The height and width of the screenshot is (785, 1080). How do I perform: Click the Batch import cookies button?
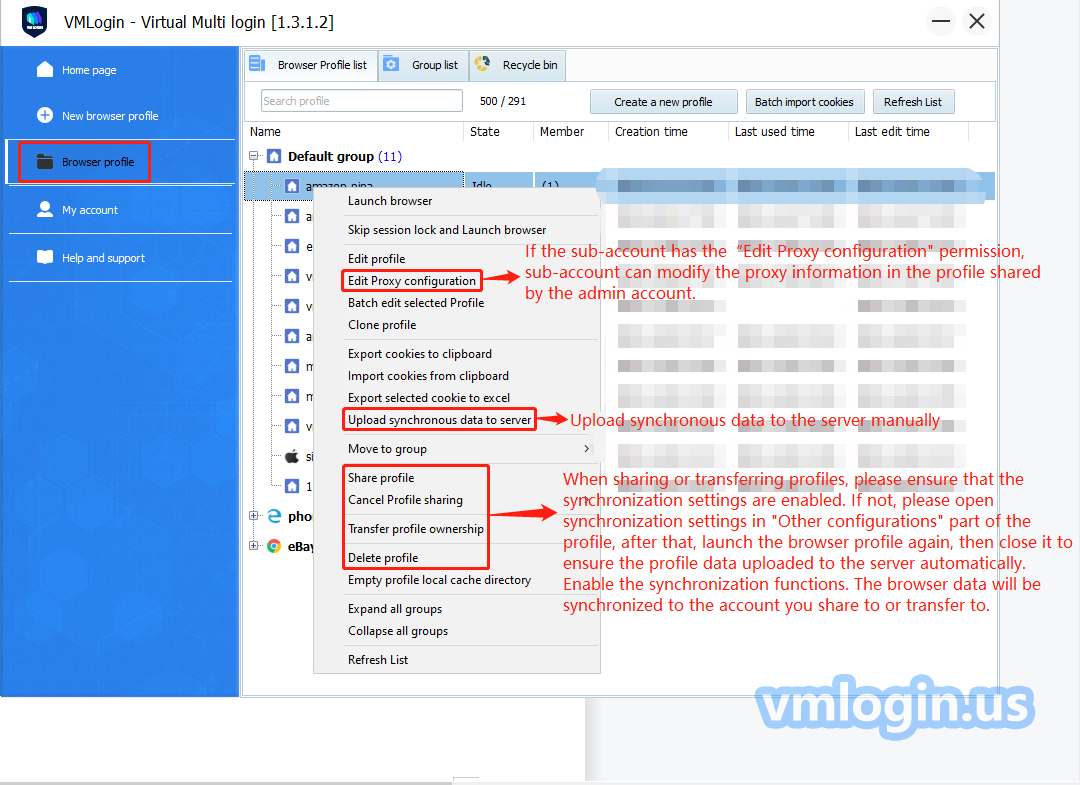[x=803, y=102]
